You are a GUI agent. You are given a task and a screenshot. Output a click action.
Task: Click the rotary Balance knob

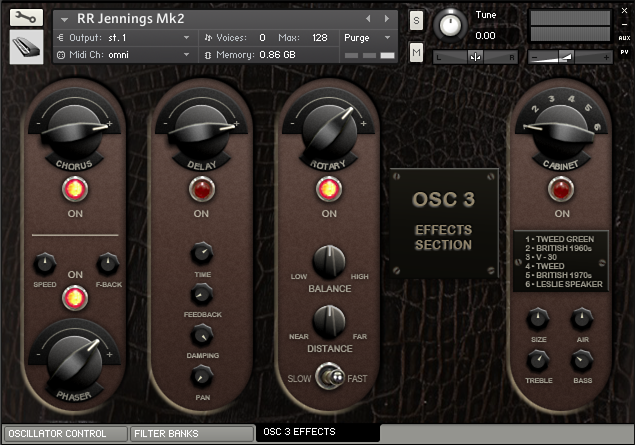click(x=329, y=262)
